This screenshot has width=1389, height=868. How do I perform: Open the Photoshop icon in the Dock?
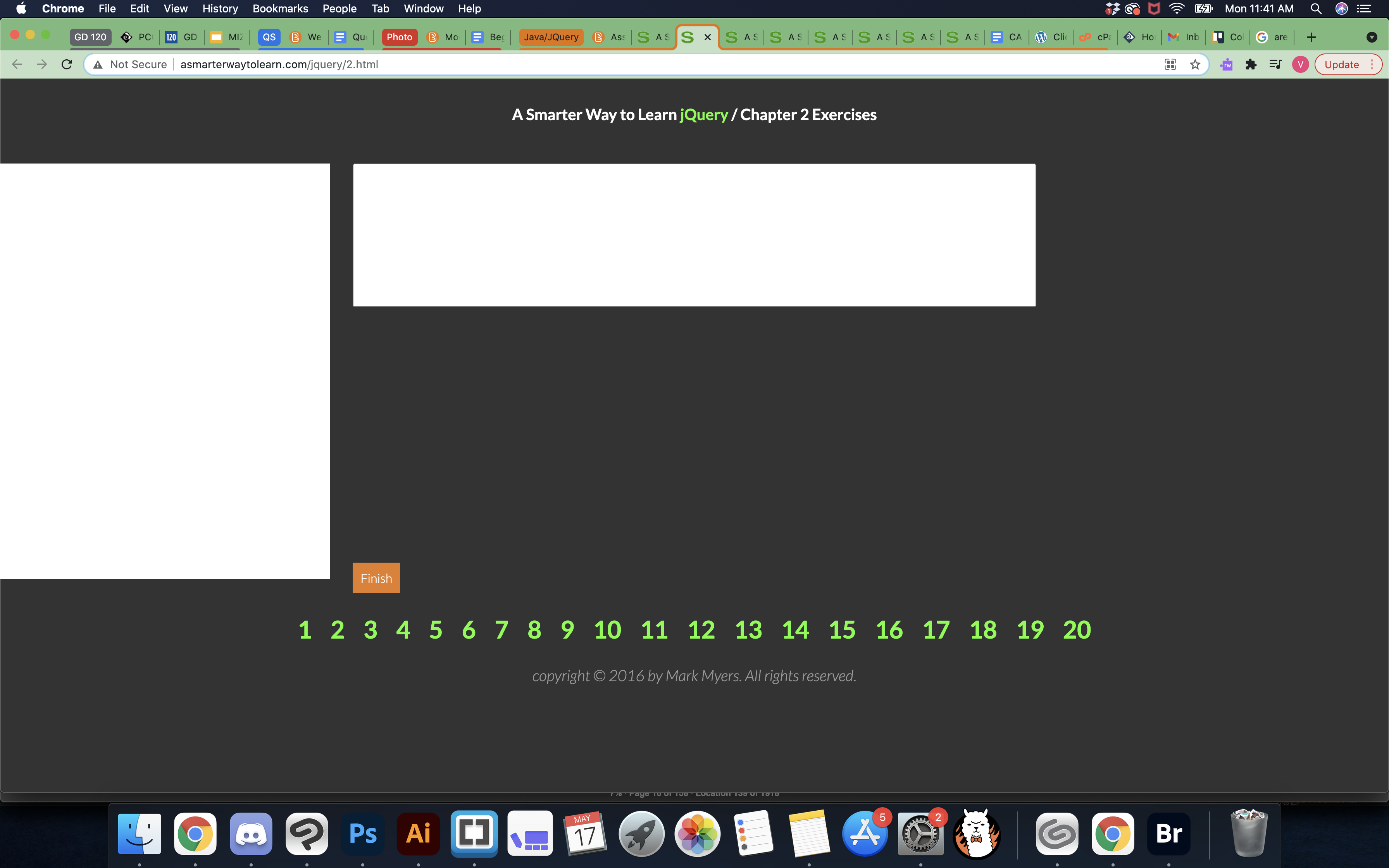coord(362,834)
